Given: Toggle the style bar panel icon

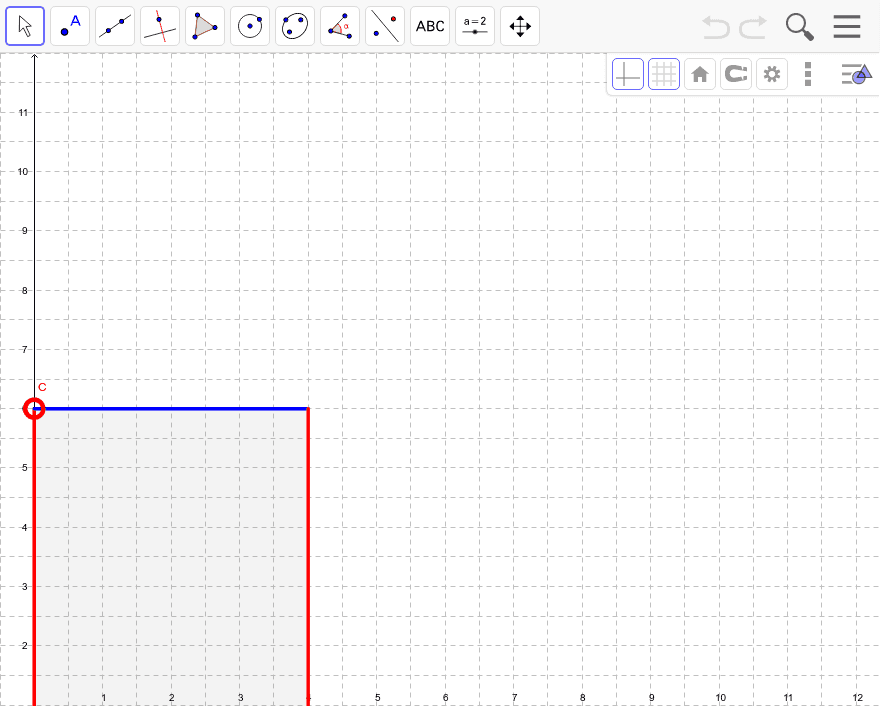Looking at the screenshot, I should [x=856, y=74].
